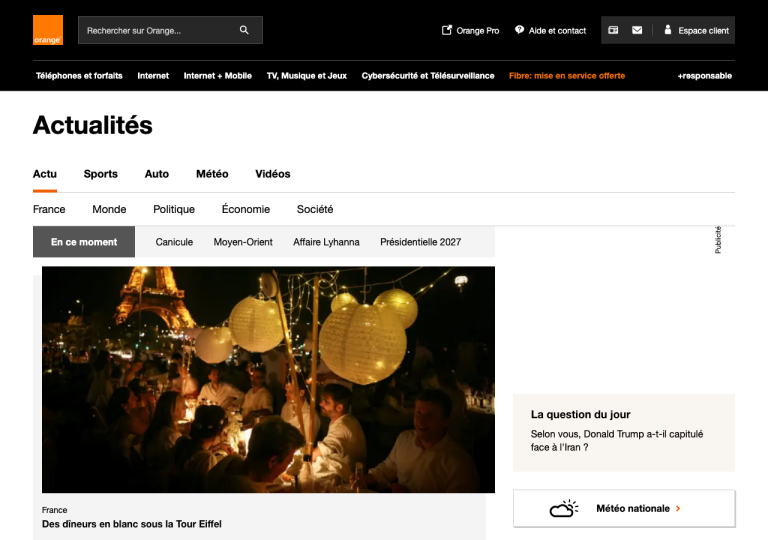Click the Donald Trump Iran question text
The height and width of the screenshot is (540, 768).
(617, 441)
